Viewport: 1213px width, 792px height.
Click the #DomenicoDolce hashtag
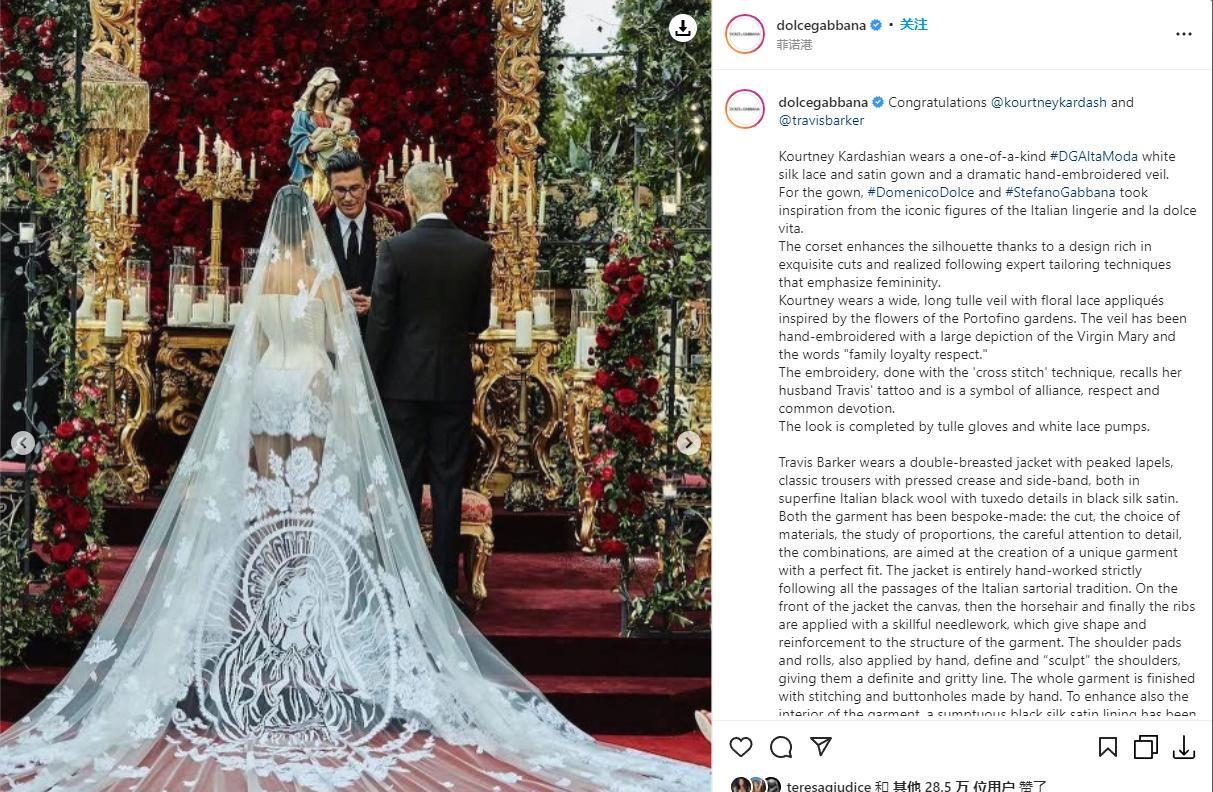(x=906, y=192)
